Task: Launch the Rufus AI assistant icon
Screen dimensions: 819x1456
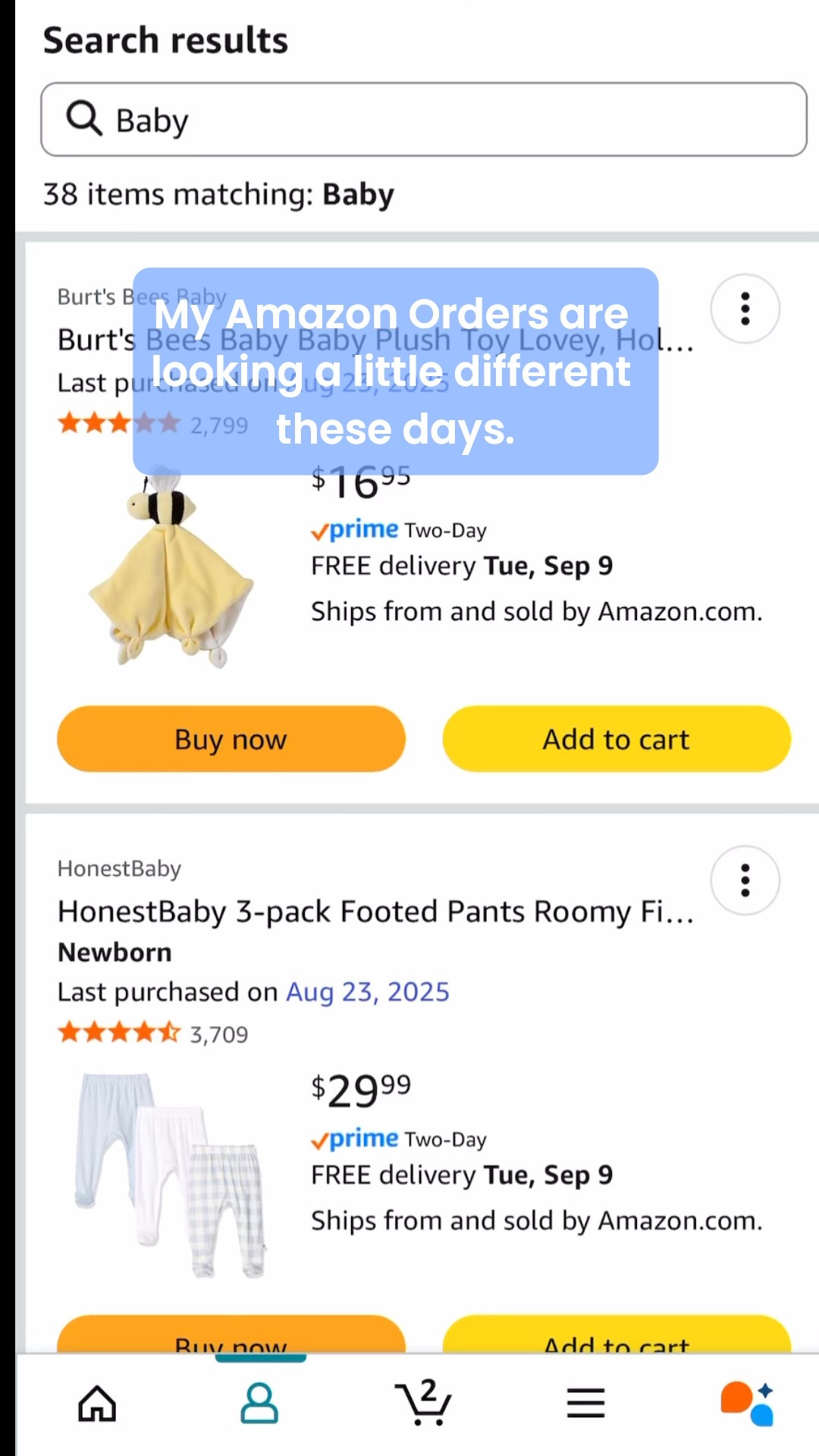Action: [745, 1402]
